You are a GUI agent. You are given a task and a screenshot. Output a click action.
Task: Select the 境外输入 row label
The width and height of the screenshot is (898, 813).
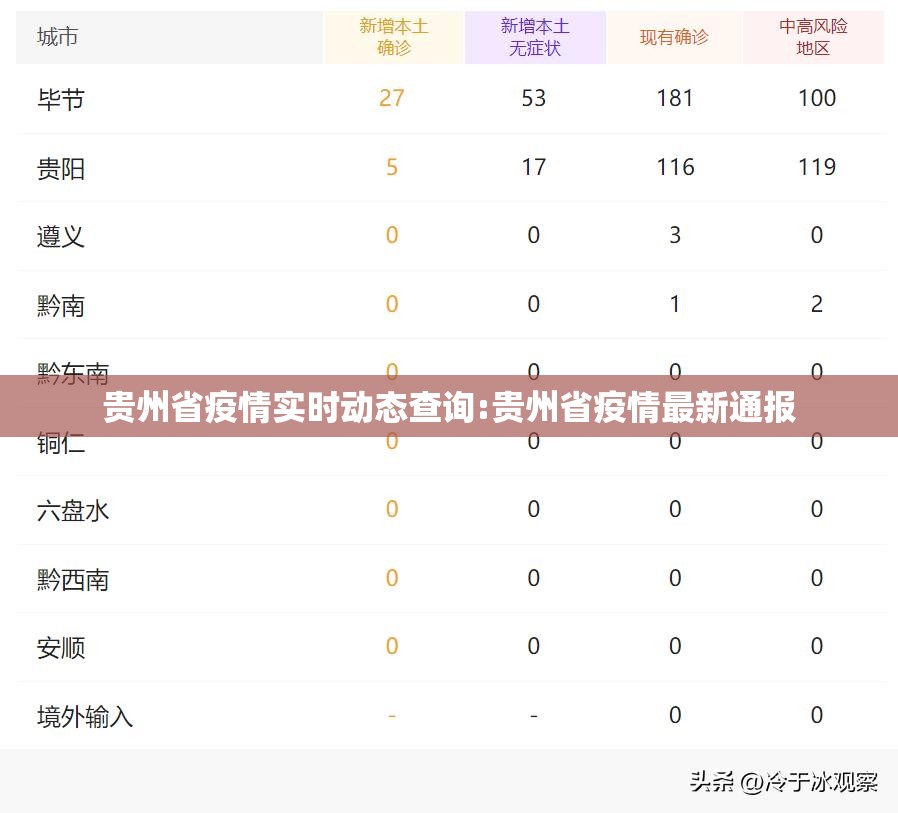click(x=85, y=716)
